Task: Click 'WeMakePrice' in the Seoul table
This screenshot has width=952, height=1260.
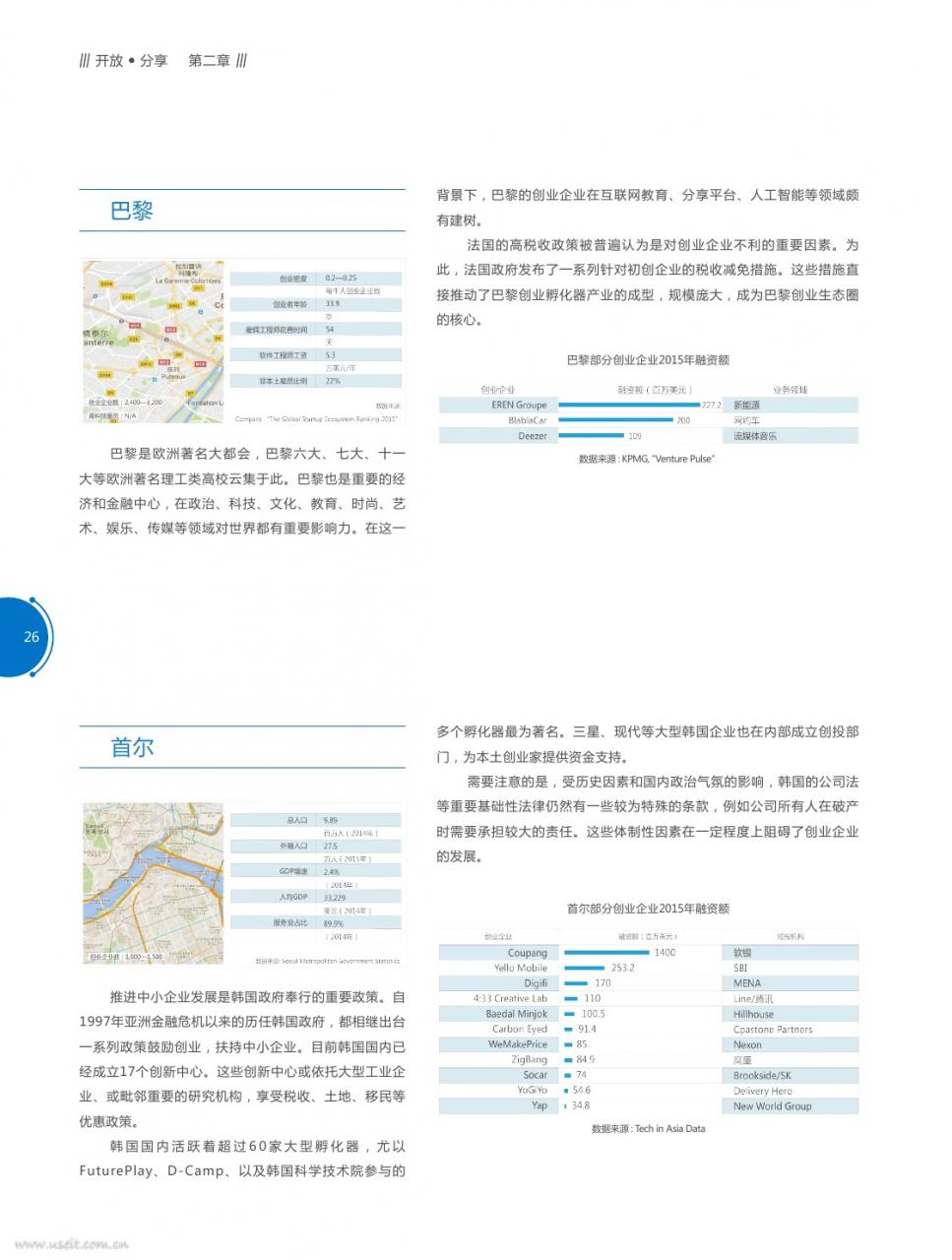Action: tap(518, 1044)
